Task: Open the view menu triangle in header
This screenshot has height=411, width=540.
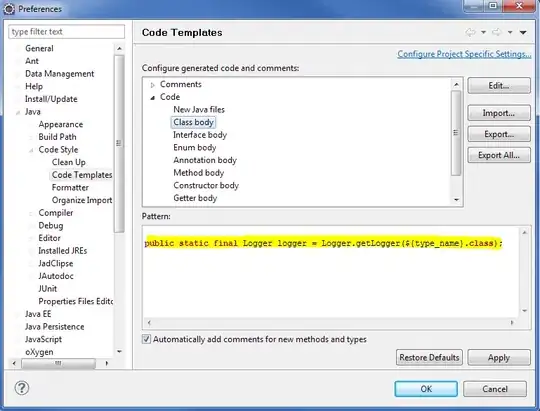Action: 523,32
